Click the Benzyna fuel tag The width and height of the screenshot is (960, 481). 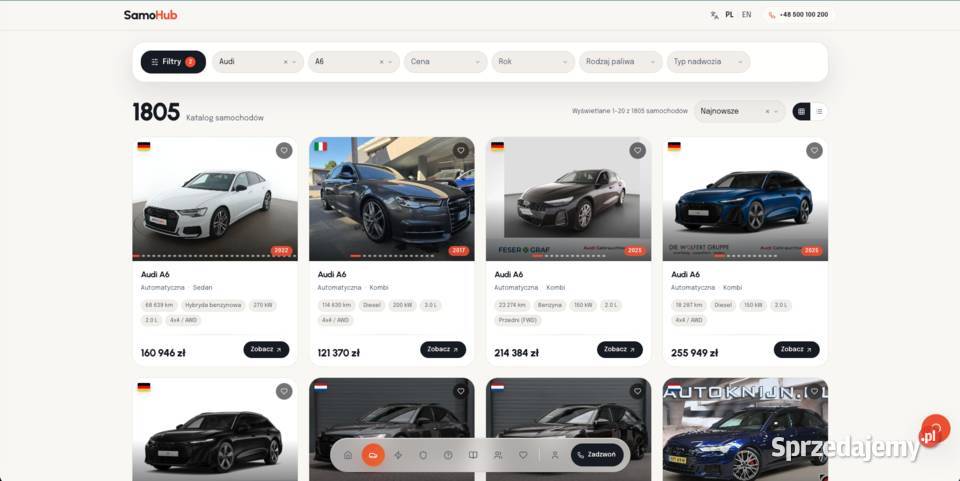click(550, 305)
